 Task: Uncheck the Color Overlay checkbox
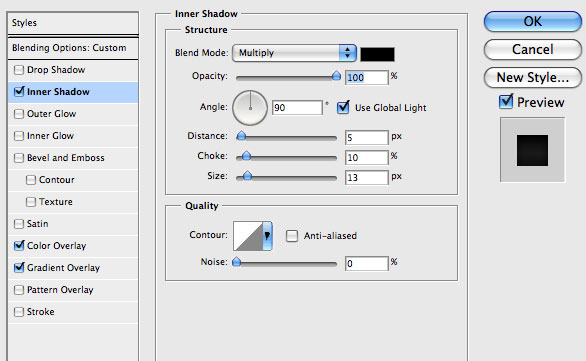click(x=19, y=246)
